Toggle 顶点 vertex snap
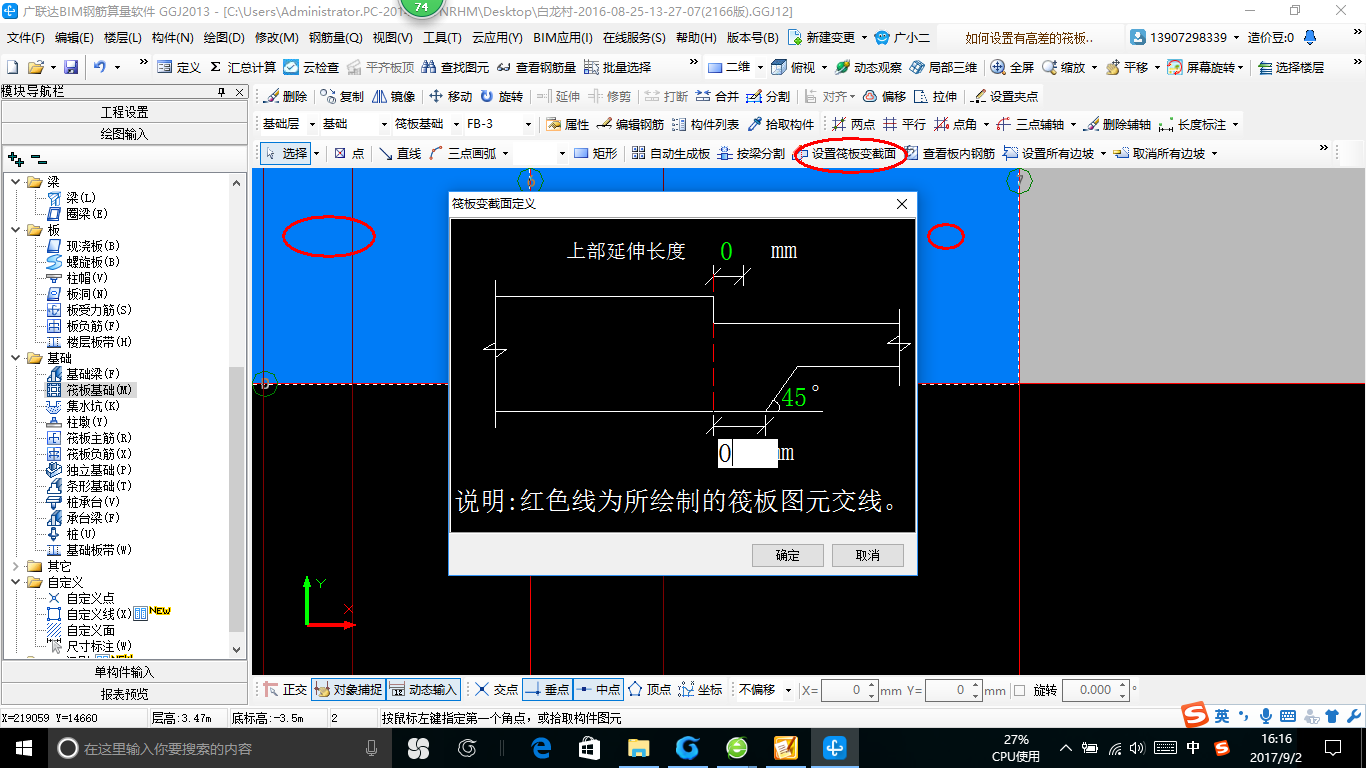Image resolution: width=1366 pixels, height=768 pixels. click(x=649, y=690)
